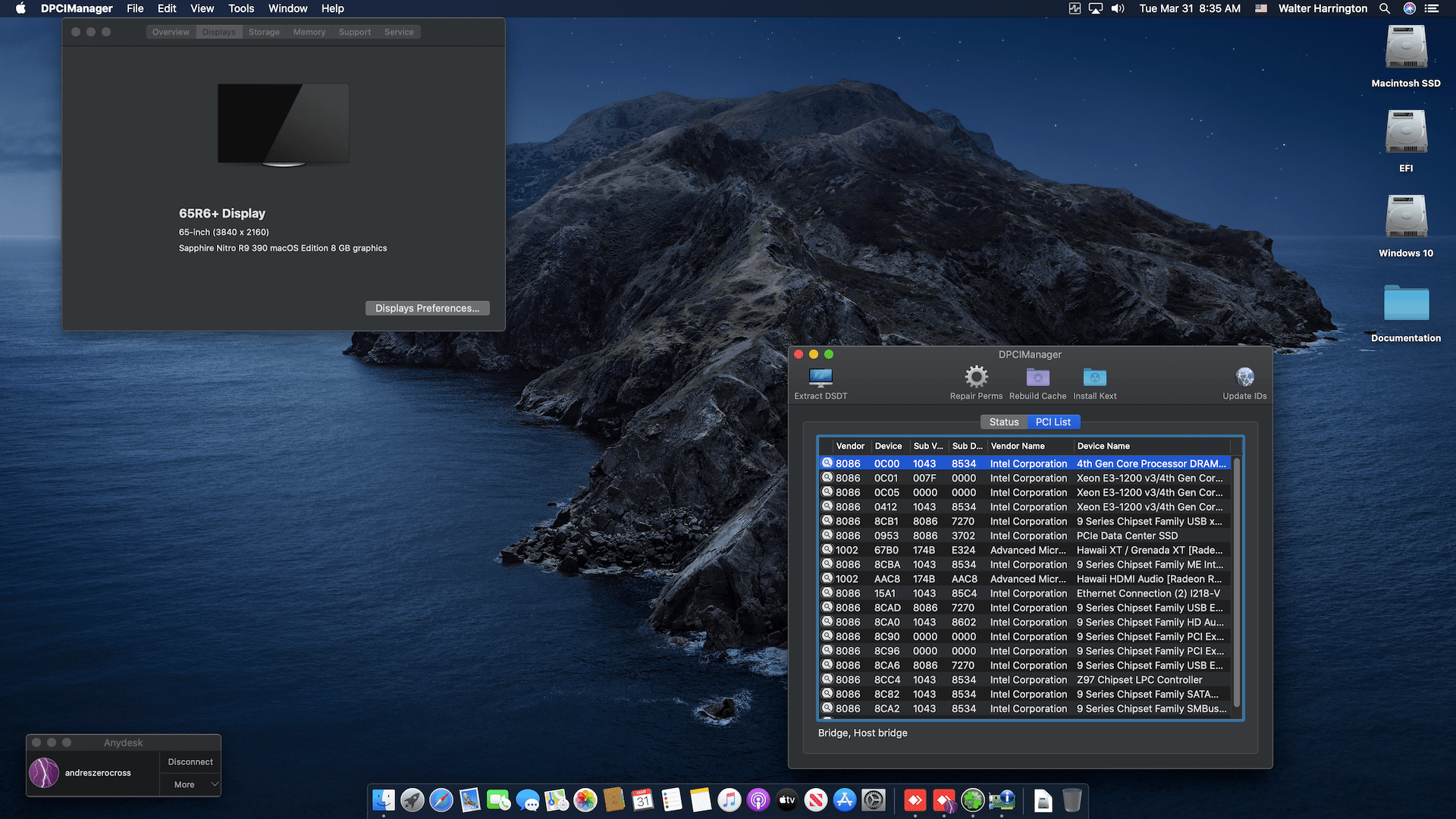
Task: Open the volume control in menu bar
Action: (1118, 8)
